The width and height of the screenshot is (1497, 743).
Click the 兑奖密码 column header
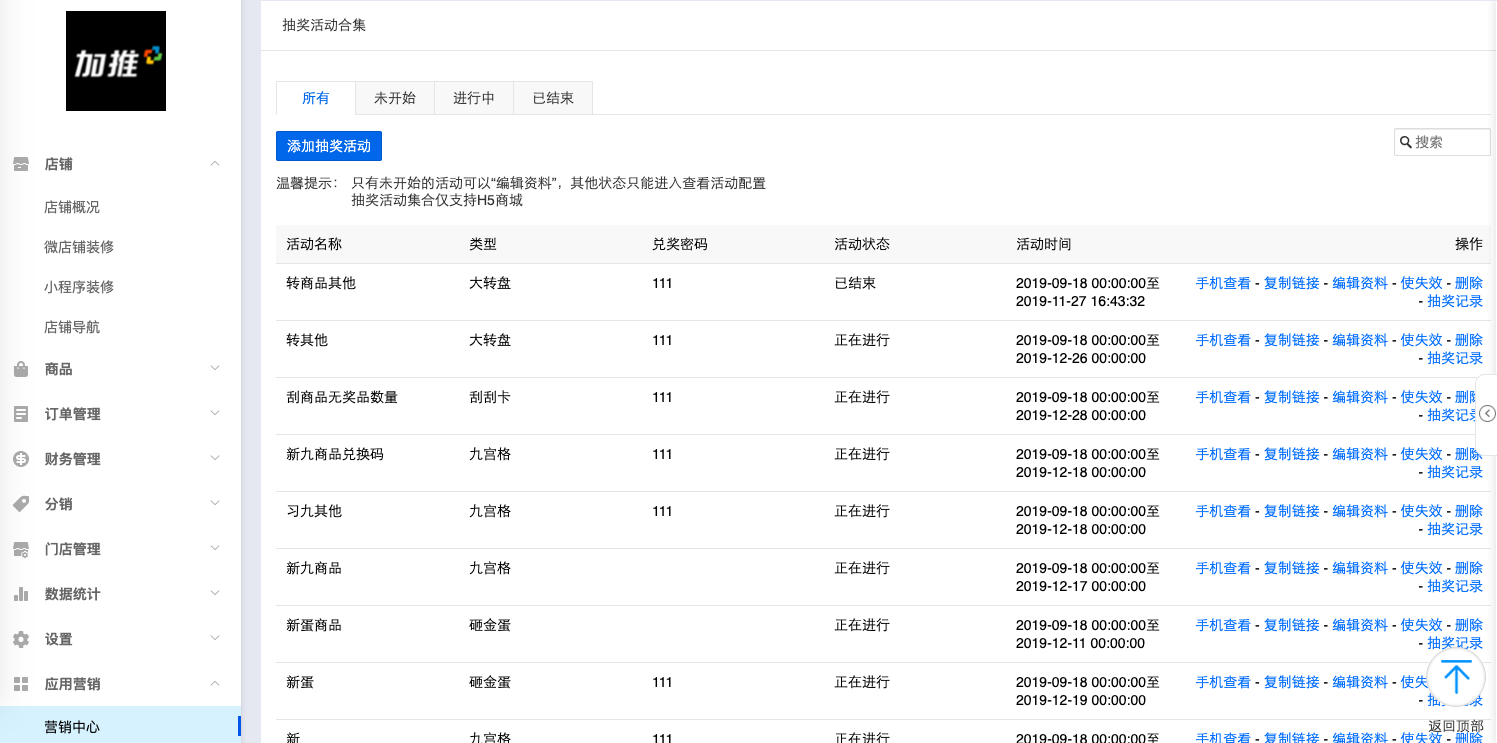click(x=680, y=244)
